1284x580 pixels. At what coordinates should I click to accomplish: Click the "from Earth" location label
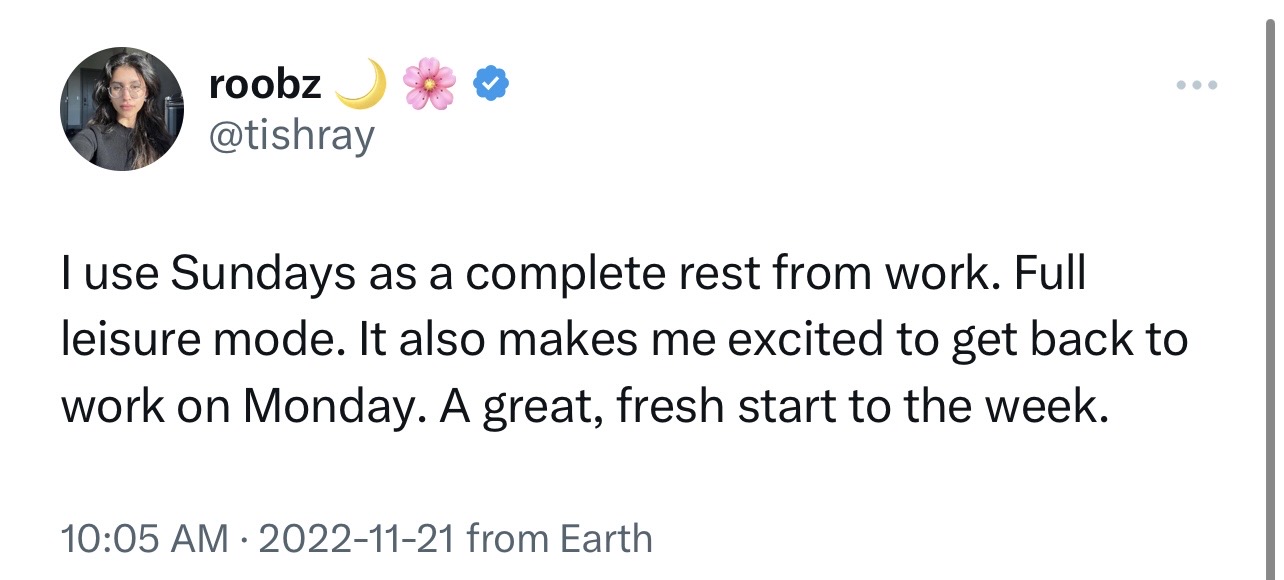pos(559,539)
